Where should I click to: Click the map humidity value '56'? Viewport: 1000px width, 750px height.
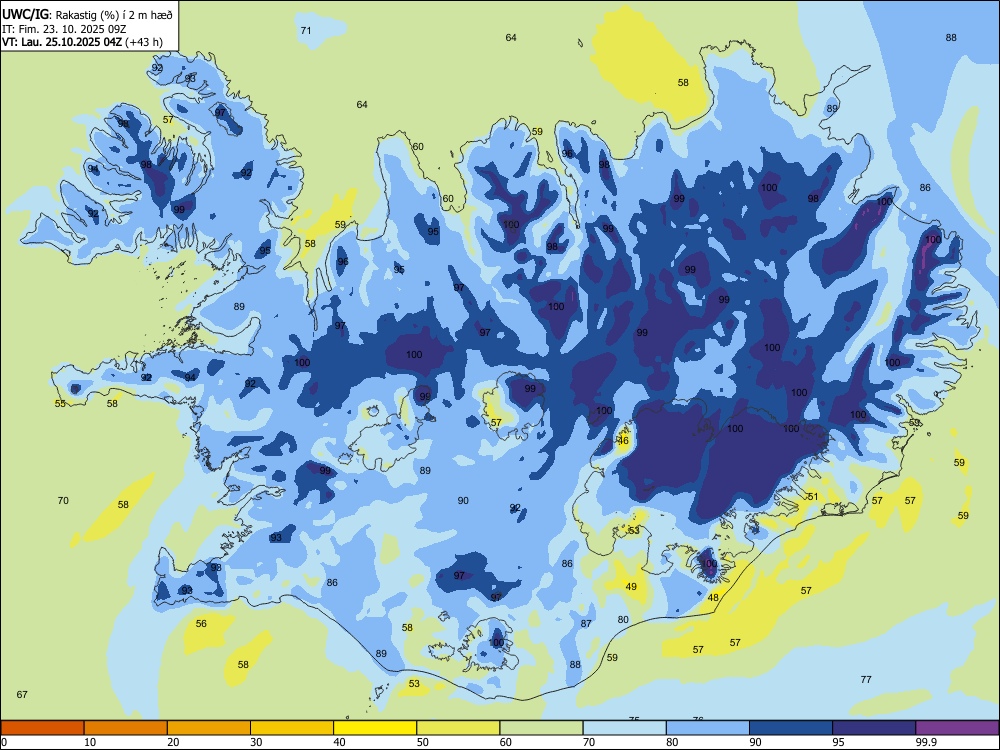pos(201,624)
